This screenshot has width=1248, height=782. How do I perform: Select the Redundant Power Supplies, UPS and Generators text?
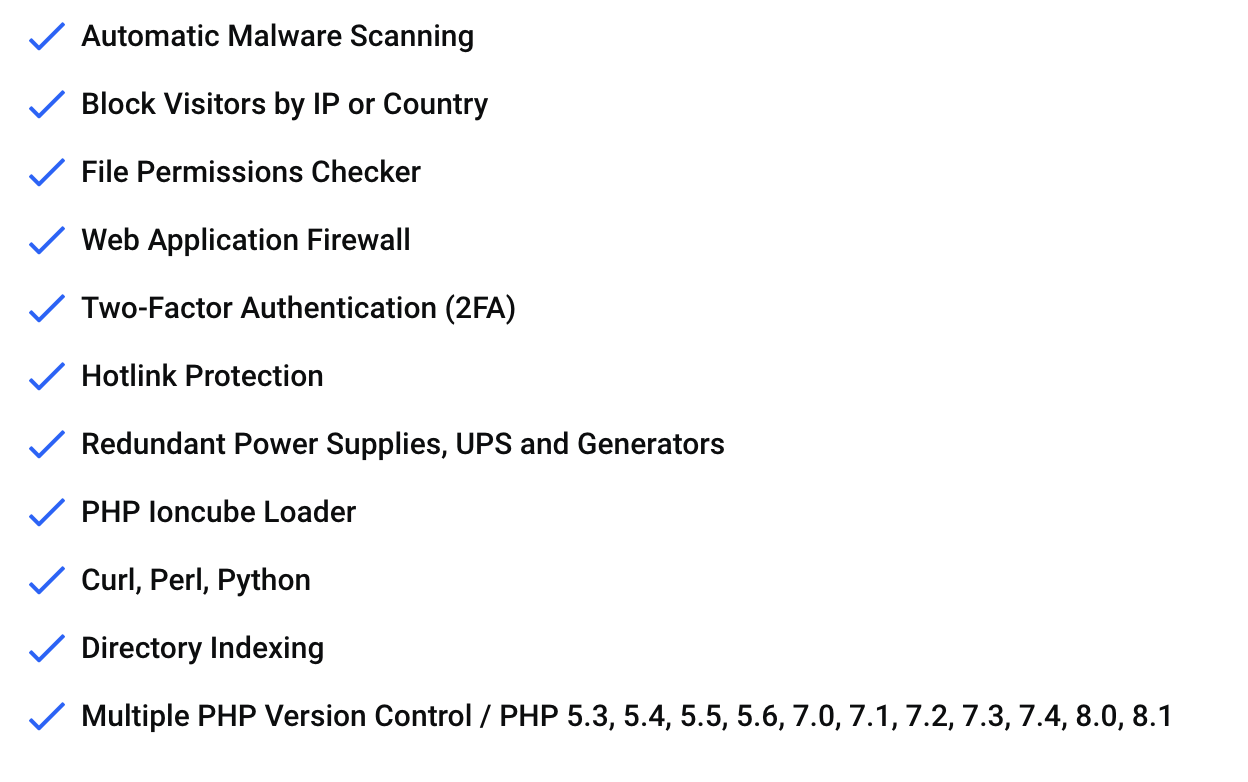(403, 445)
